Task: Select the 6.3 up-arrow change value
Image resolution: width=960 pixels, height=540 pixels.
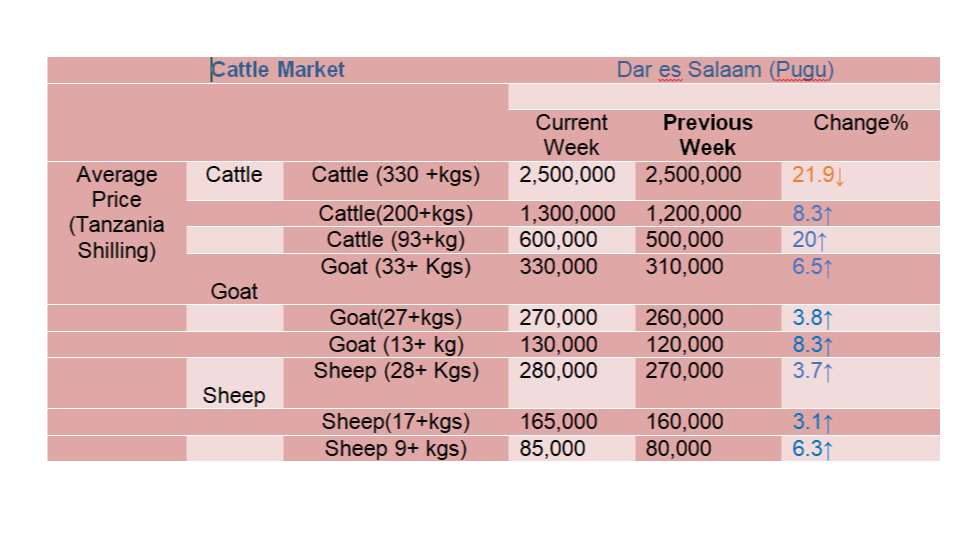Action: click(812, 449)
